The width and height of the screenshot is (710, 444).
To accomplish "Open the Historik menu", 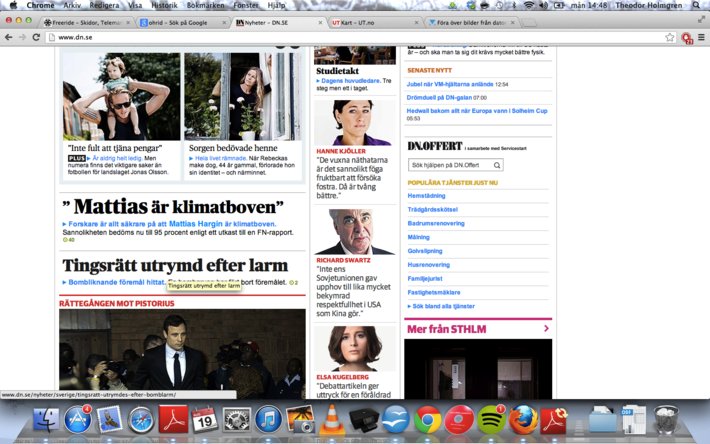I will 164,5.
